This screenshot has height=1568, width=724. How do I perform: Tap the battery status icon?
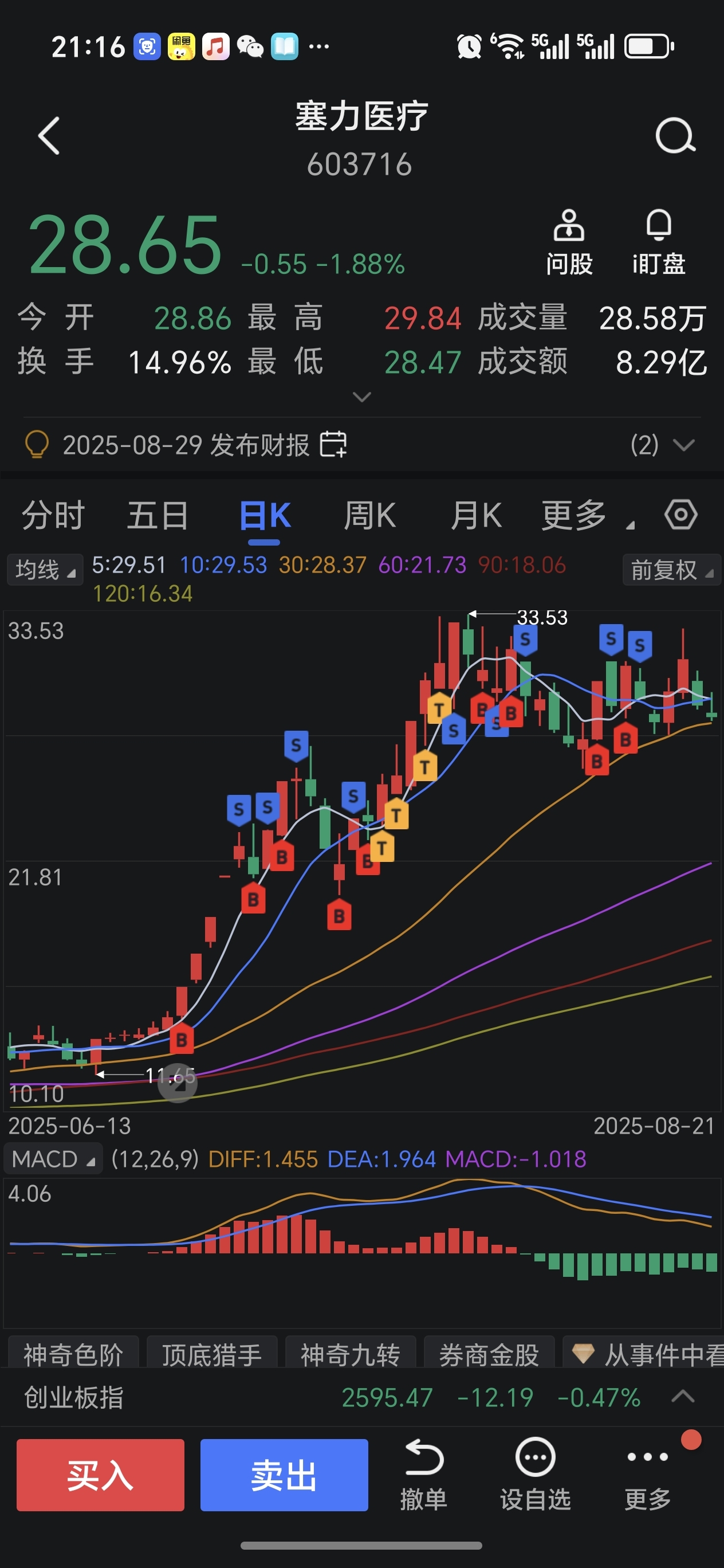[x=649, y=47]
